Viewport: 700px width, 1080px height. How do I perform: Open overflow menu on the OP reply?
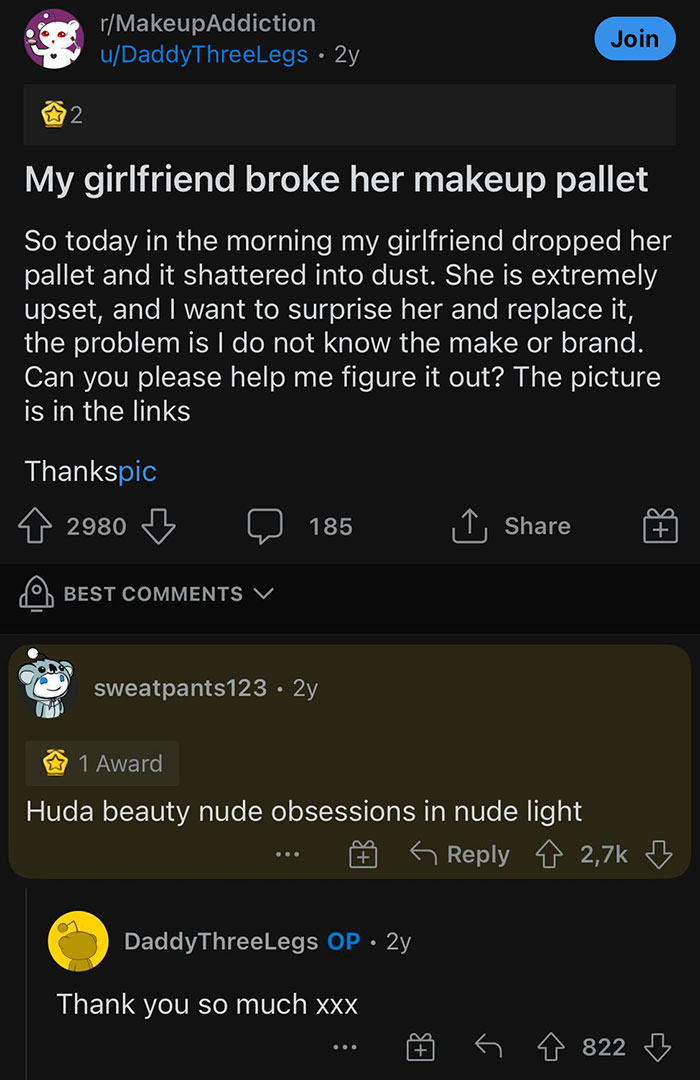pyautogui.click(x=344, y=1047)
